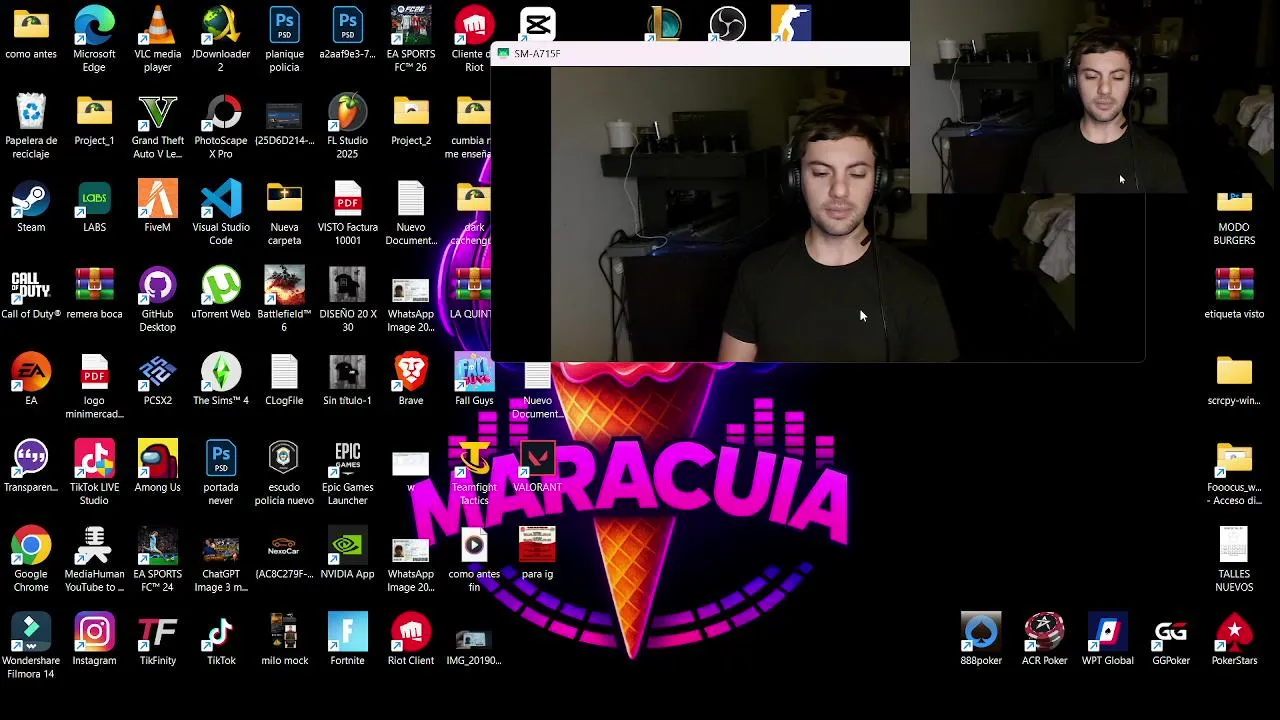The height and width of the screenshot is (720, 1280).
Task: Open the CapCut icon at top
Action: click(538, 24)
